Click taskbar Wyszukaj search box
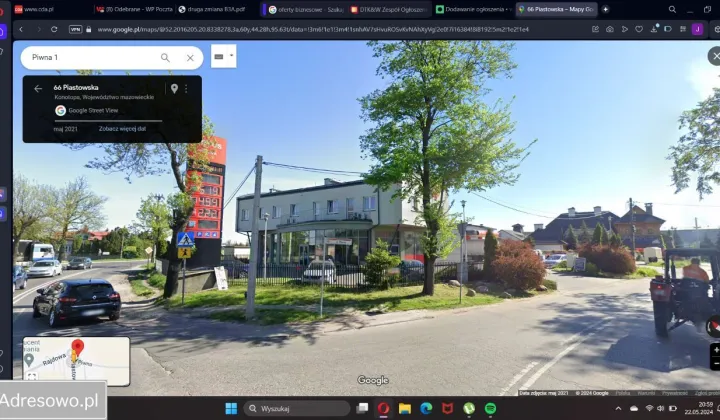Image resolution: width=720 pixels, height=420 pixels. point(297,409)
